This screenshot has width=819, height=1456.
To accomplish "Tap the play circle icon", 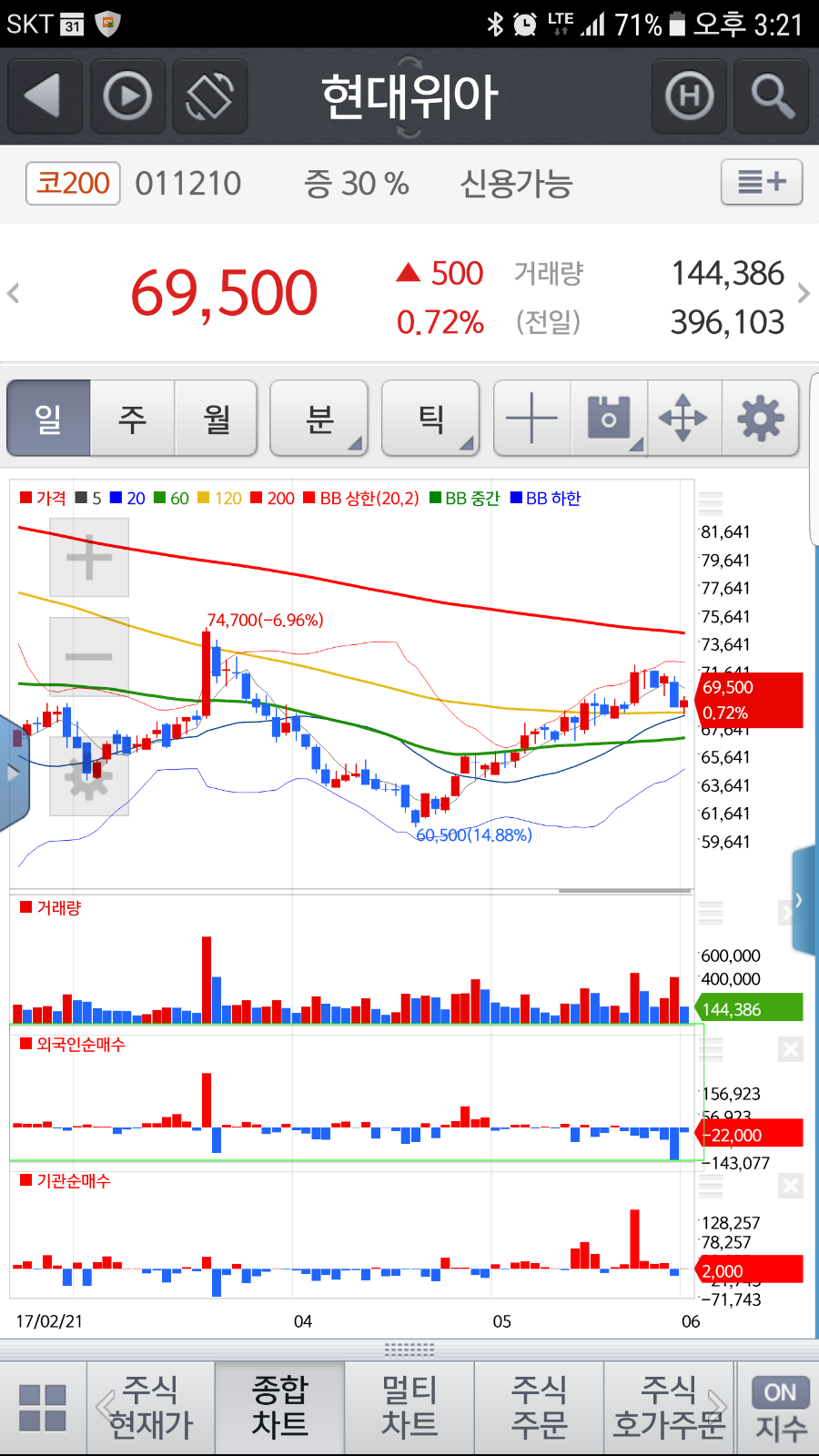I will [127, 96].
